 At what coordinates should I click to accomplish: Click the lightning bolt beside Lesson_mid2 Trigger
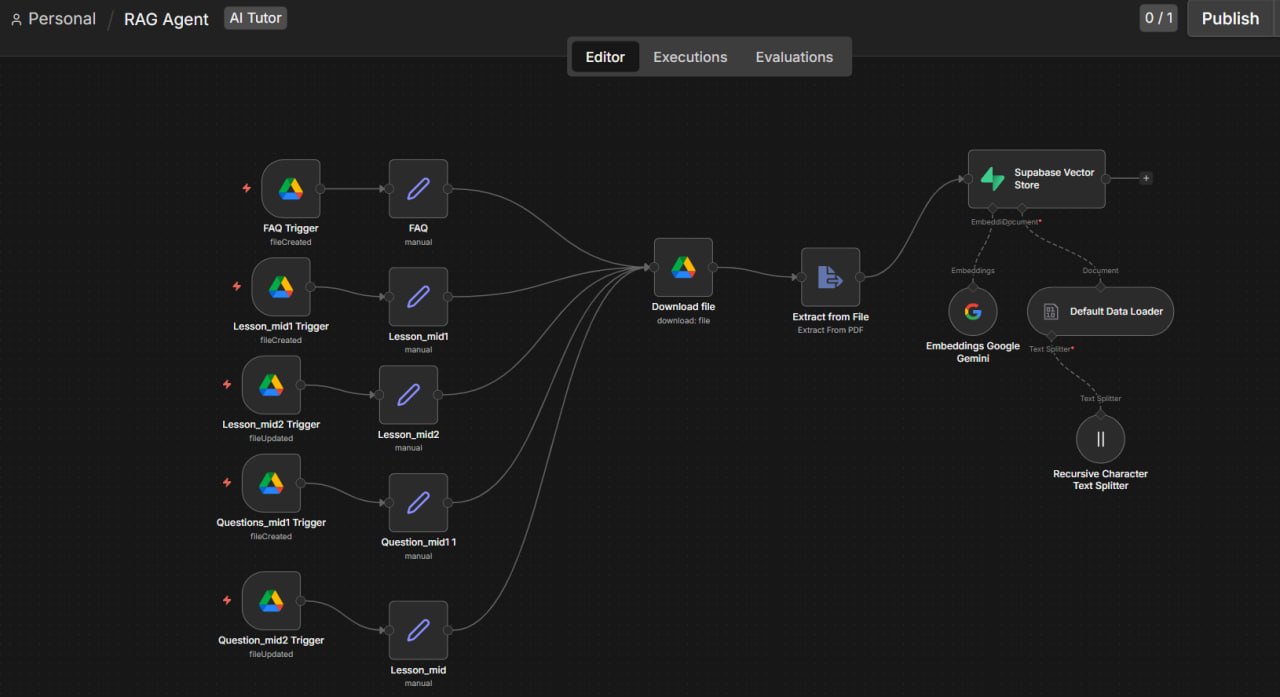click(226, 384)
